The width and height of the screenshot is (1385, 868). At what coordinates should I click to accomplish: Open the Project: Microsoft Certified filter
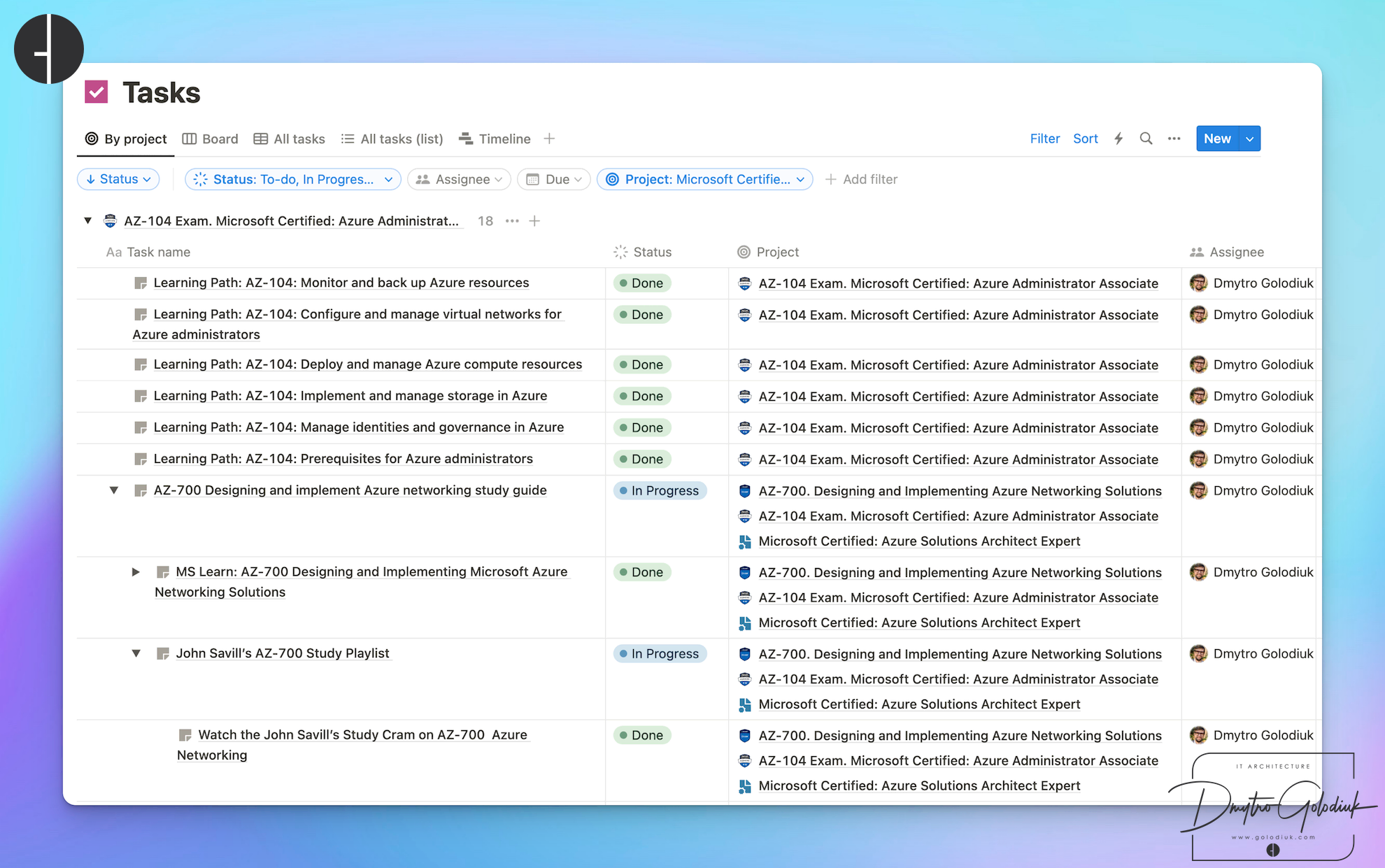click(705, 179)
